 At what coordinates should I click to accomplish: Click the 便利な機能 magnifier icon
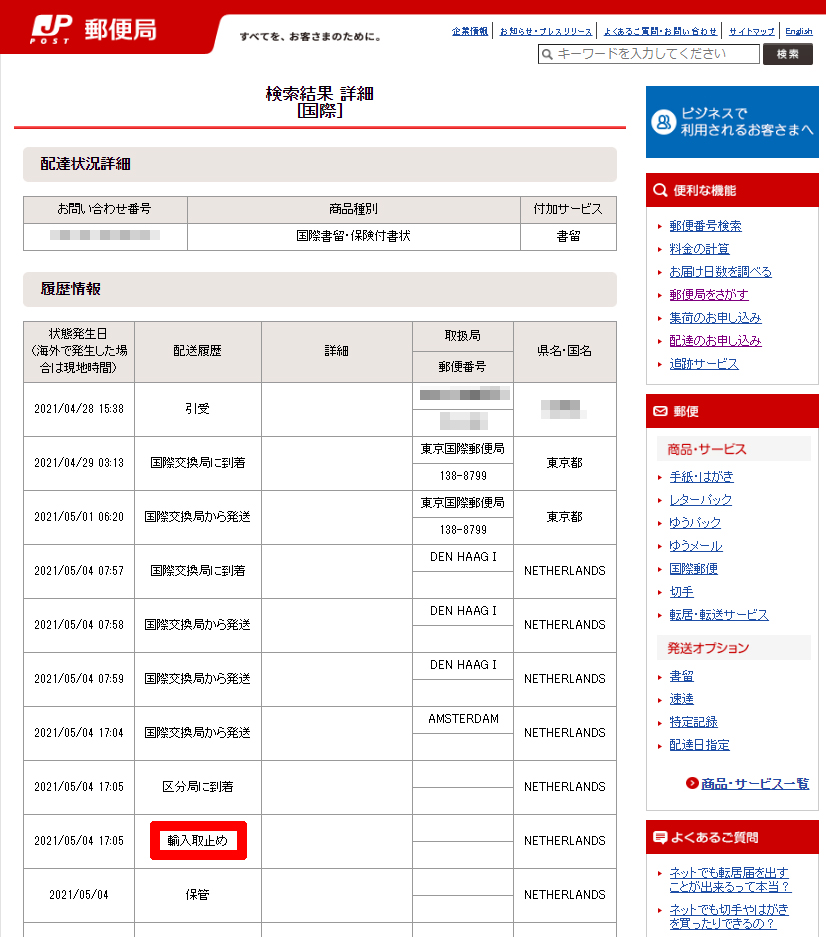pos(660,190)
